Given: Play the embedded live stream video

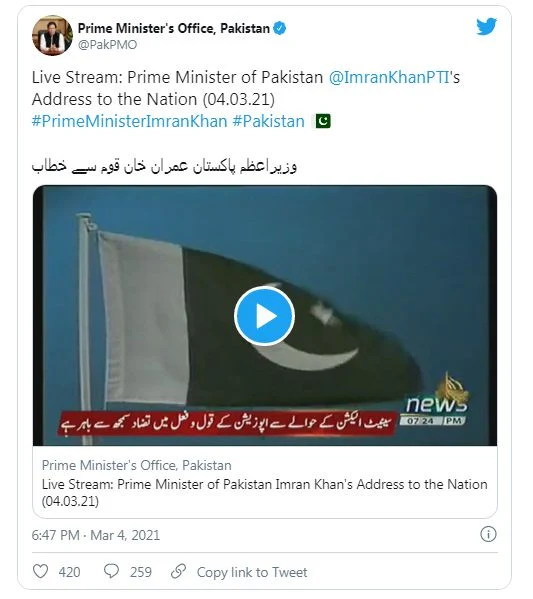Looking at the screenshot, I should pos(264,316).
